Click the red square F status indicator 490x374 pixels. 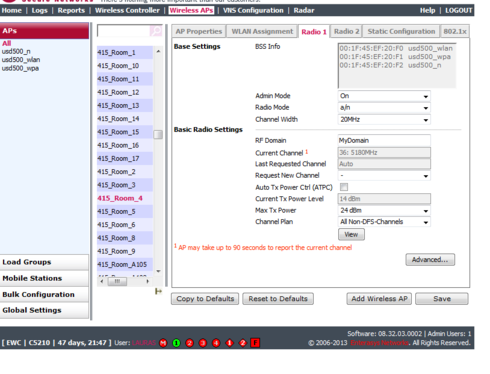coord(255,343)
